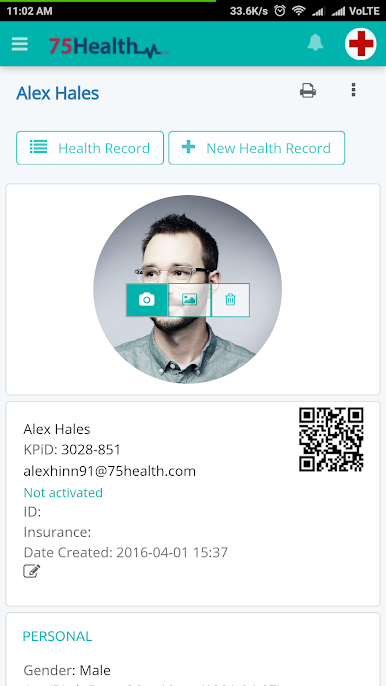The height and width of the screenshot is (686, 386).
Task: Tap the Alex Hales page title
Action: pyautogui.click(x=57, y=93)
